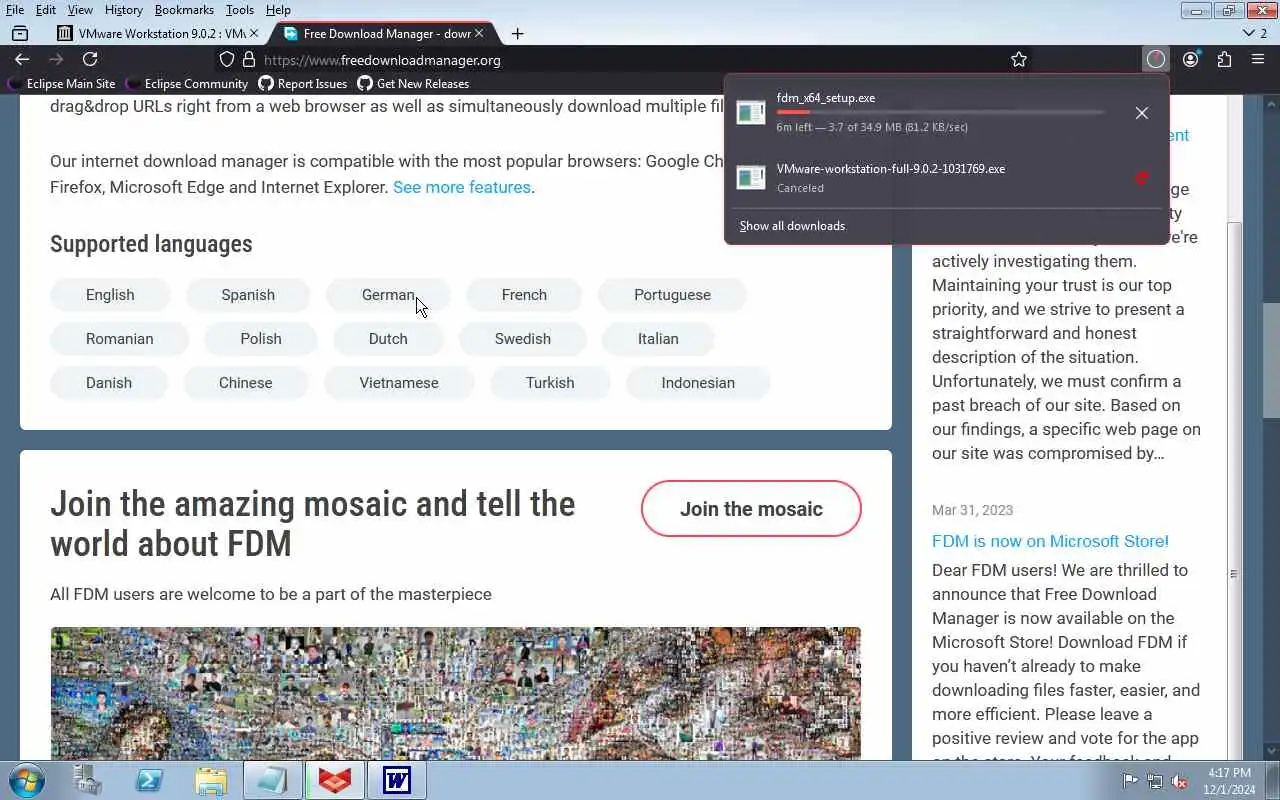This screenshot has height=800, width=1280.
Task: Open Get New Releases bookmark
Action: point(413,84)
